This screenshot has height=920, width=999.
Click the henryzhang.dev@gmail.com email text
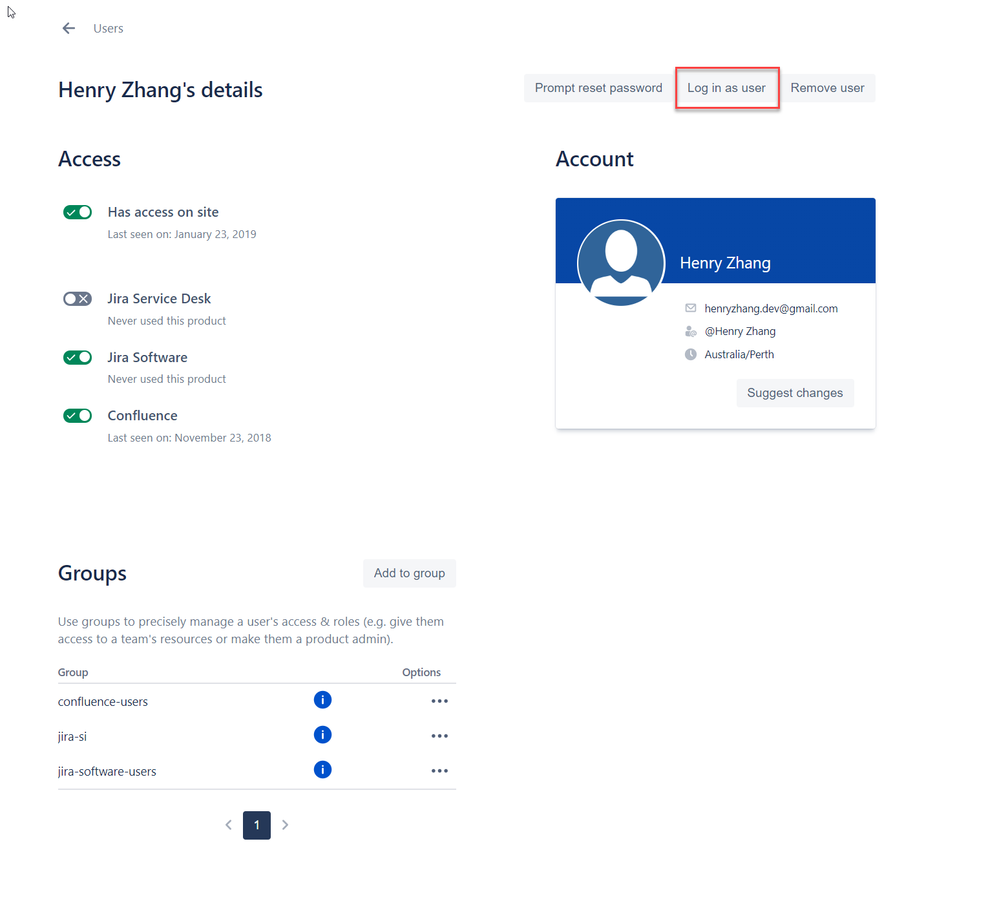[x=771, y=308]
